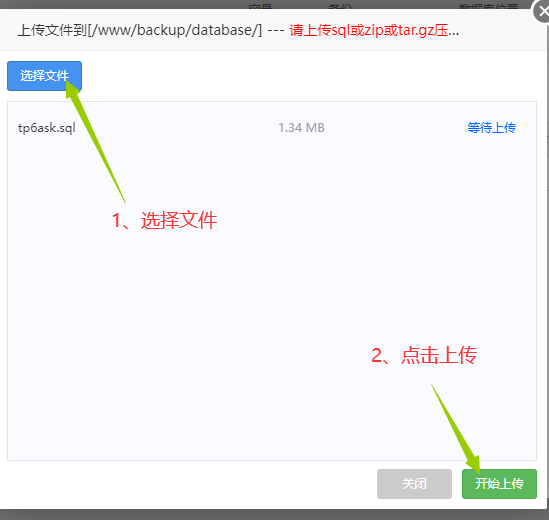Click the blue 选择文件 button
Screen dimensions: 549x520
click(44, 76)
